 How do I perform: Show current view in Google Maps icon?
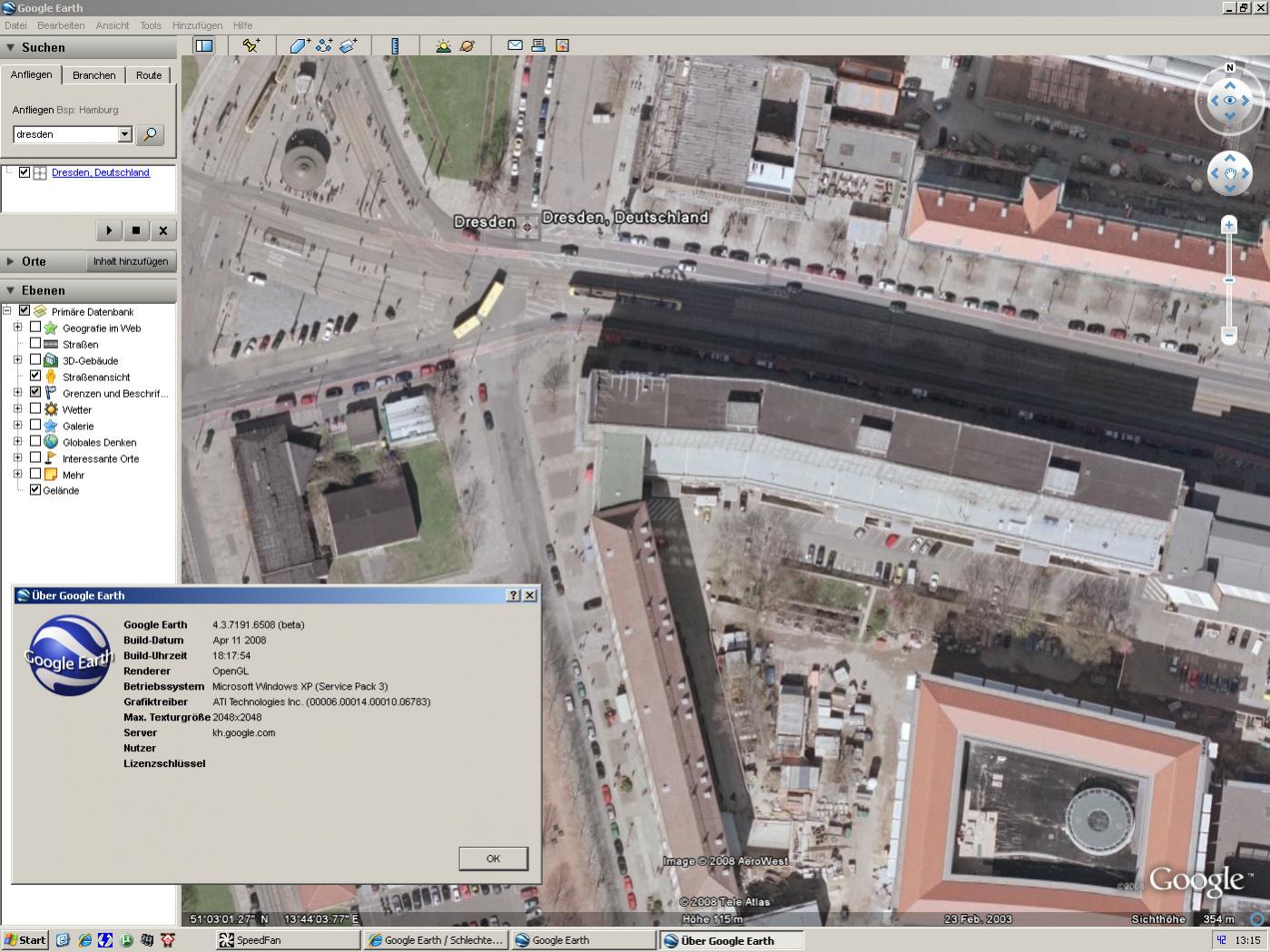point(562,45)
